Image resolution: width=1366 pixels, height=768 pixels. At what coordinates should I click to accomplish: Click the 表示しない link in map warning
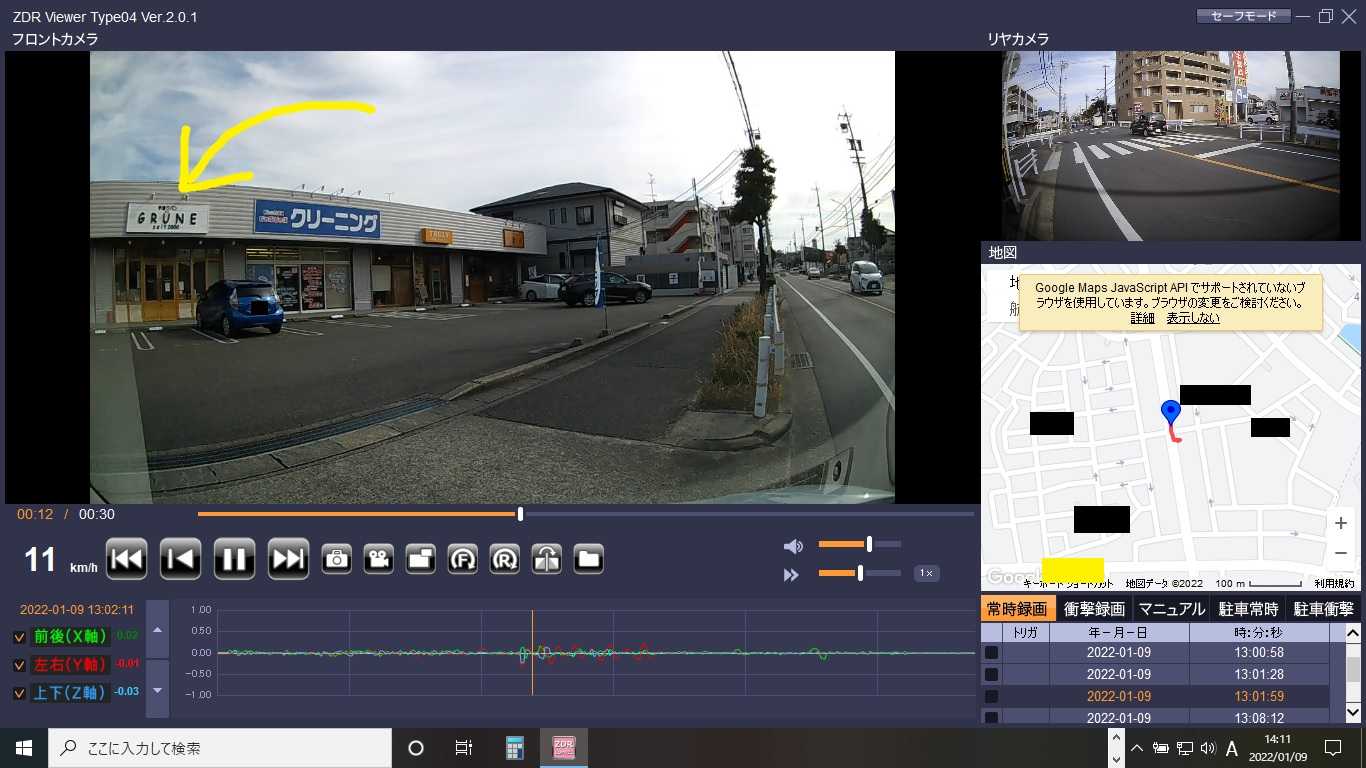[x=1193, y=318]
